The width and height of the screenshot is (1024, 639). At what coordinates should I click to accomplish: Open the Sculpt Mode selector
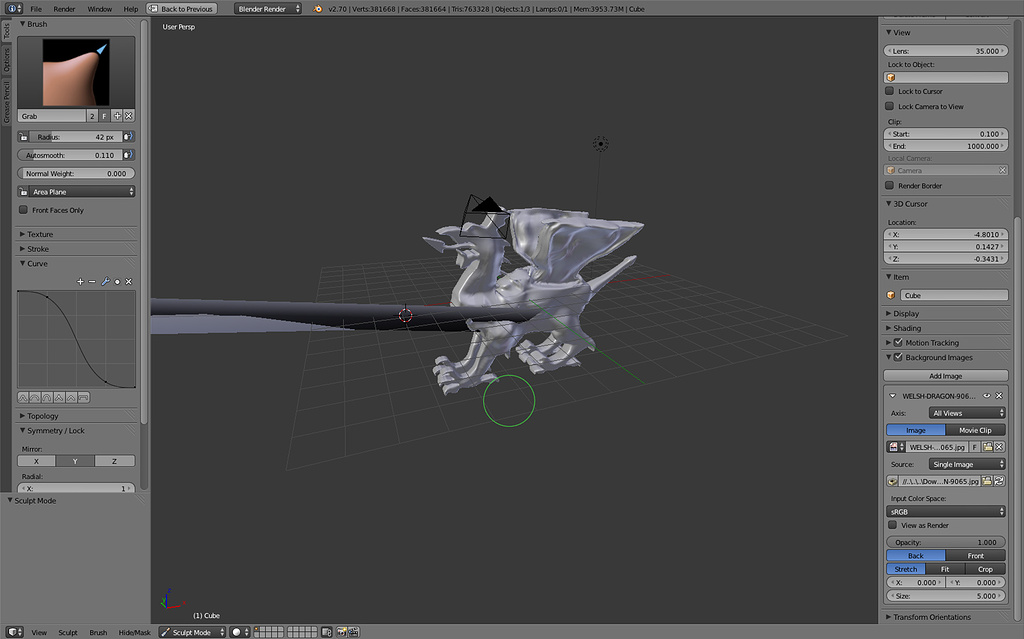point(193,632)
